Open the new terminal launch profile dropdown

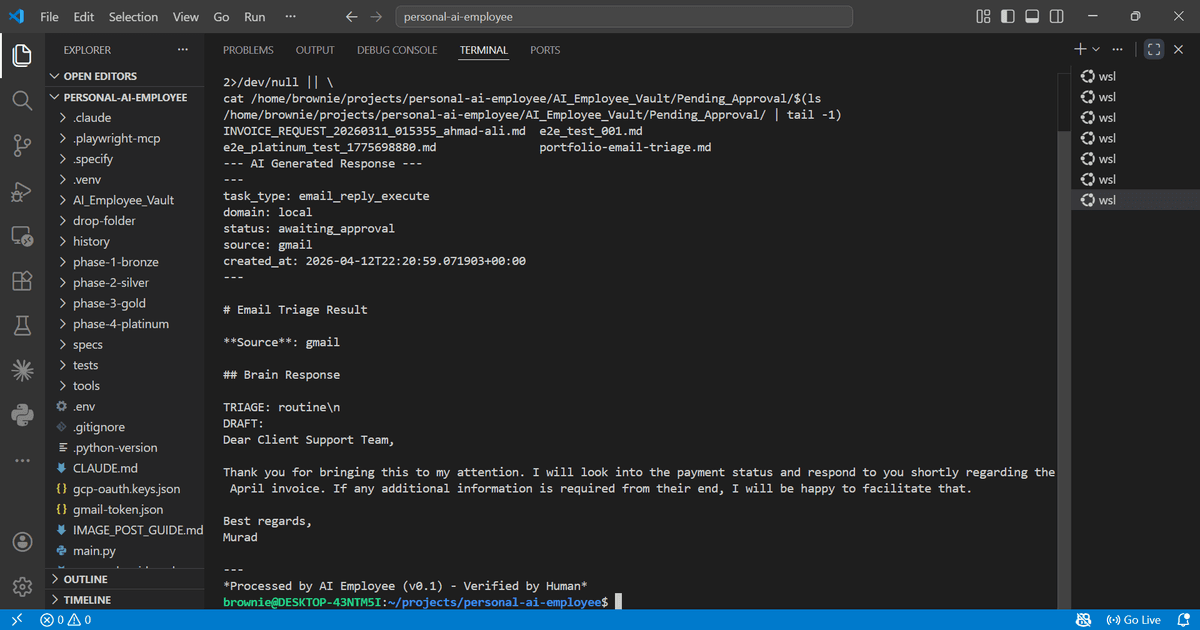coord(1096,49)
